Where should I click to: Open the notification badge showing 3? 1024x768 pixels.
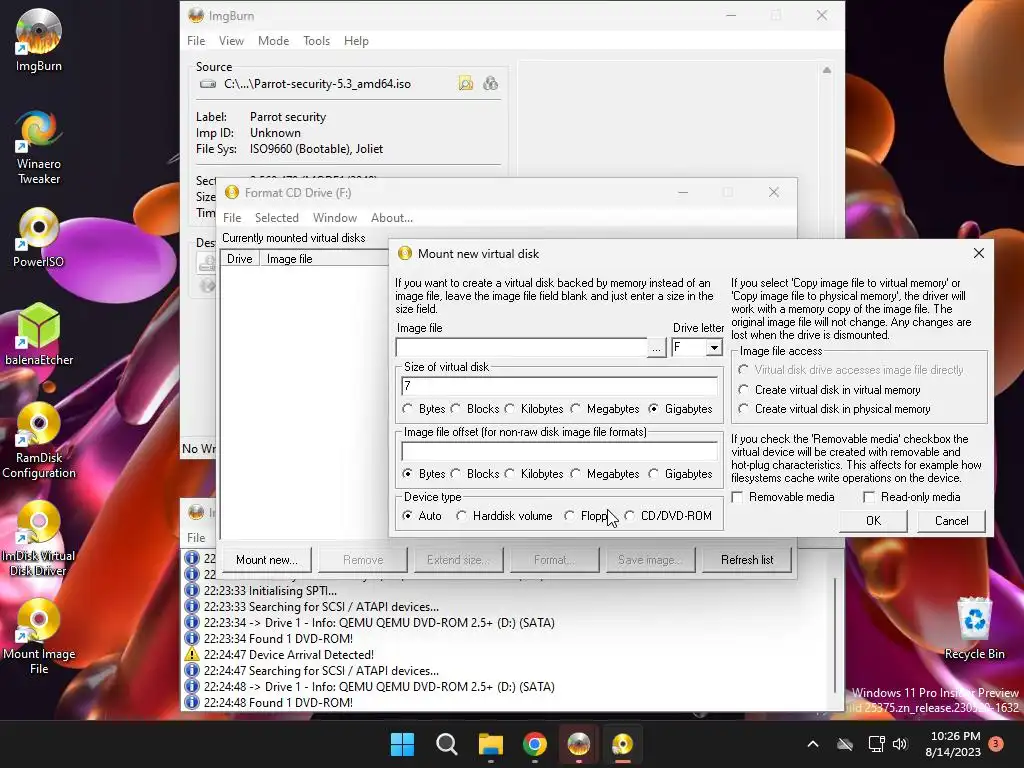(x=996, y=743)
